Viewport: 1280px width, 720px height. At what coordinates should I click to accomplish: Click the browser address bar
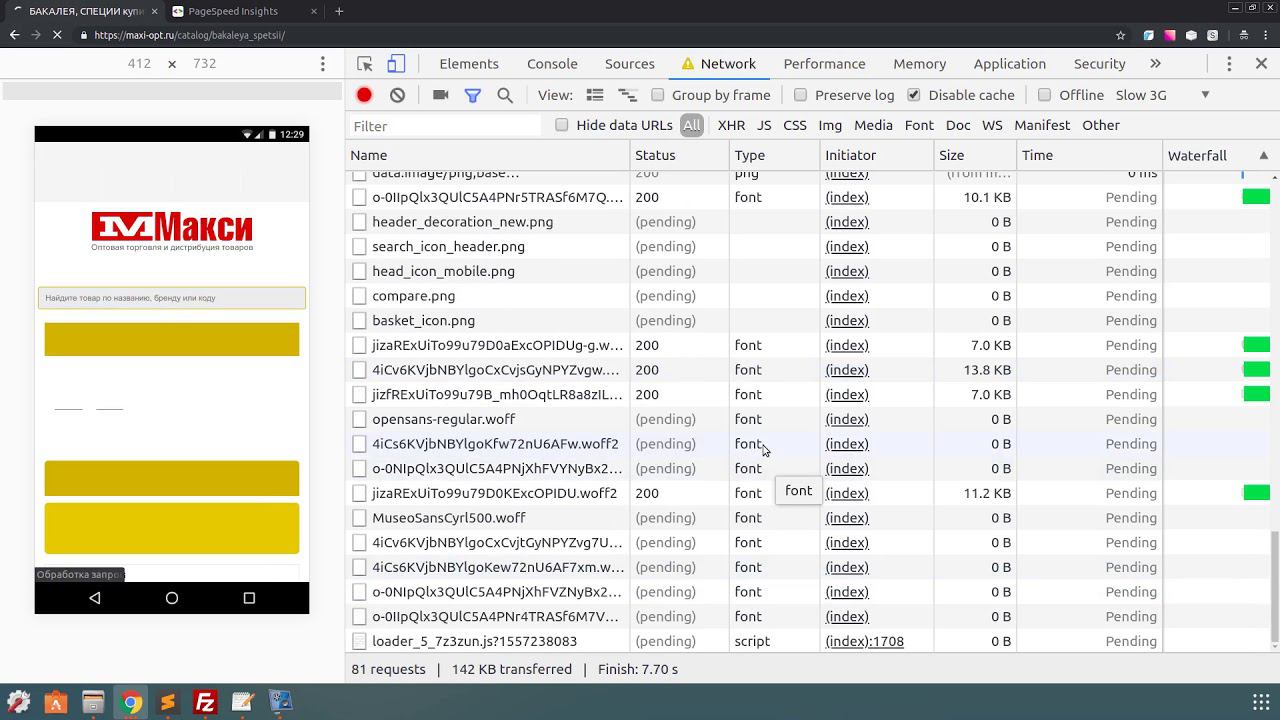[x=600, y=35]
